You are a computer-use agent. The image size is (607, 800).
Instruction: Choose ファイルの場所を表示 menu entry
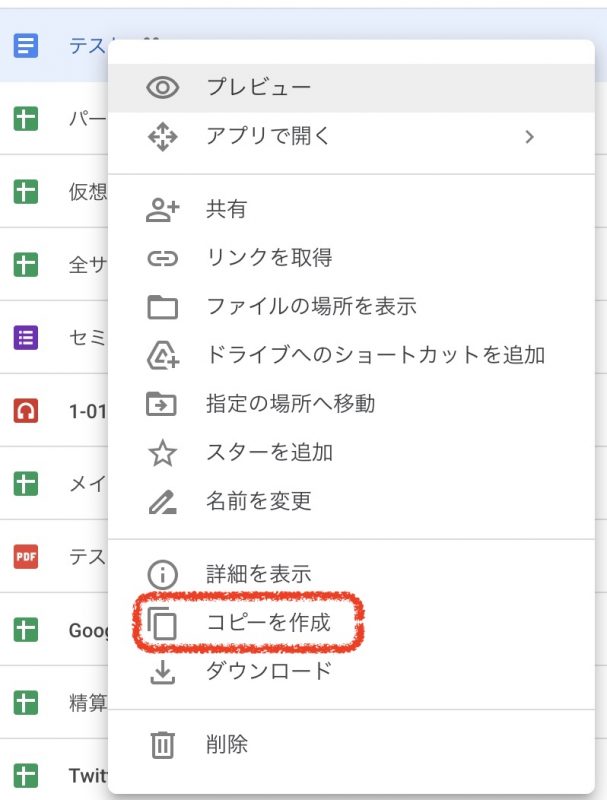click(x=311, y=307)
